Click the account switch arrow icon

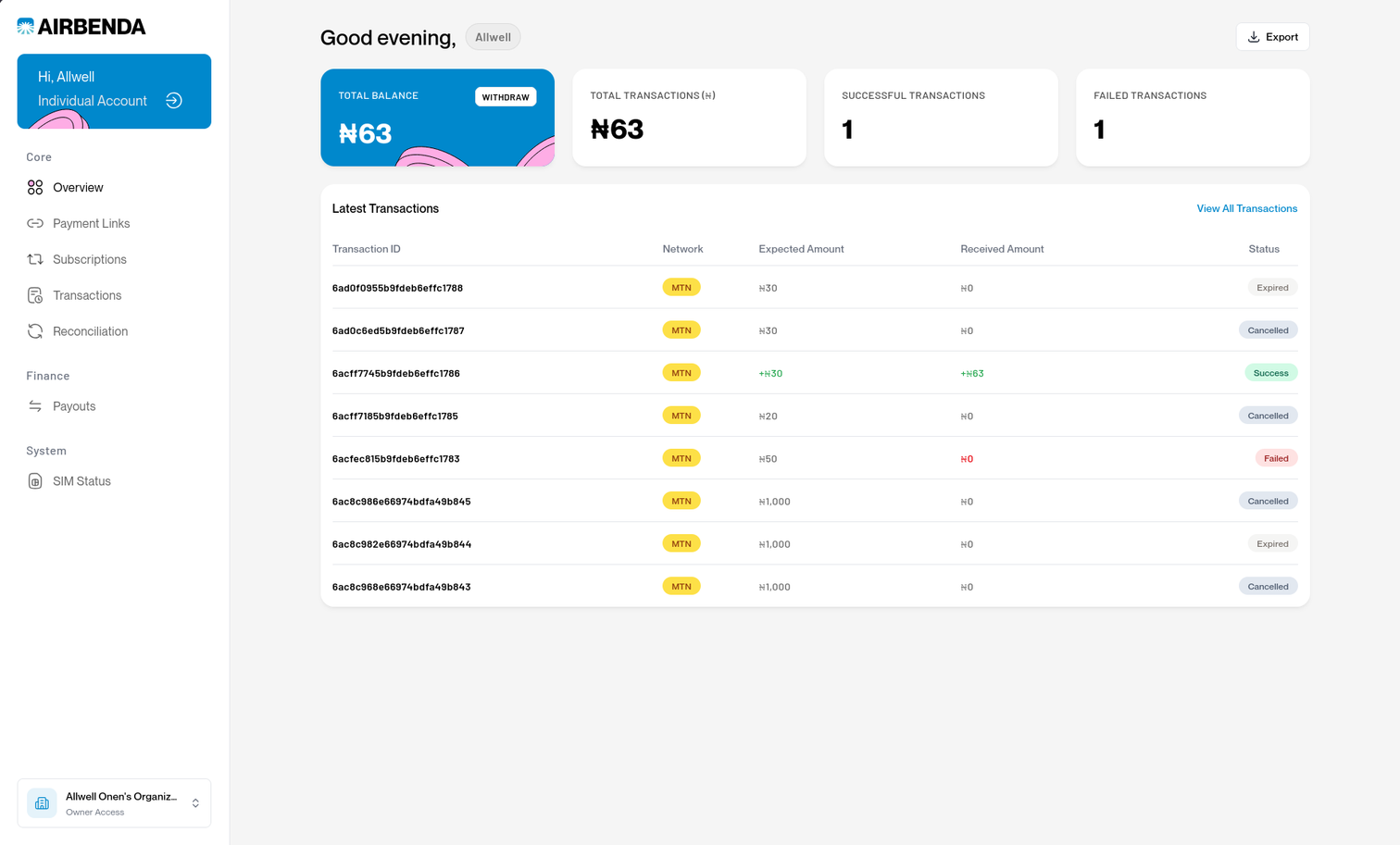tap(174, 101)
